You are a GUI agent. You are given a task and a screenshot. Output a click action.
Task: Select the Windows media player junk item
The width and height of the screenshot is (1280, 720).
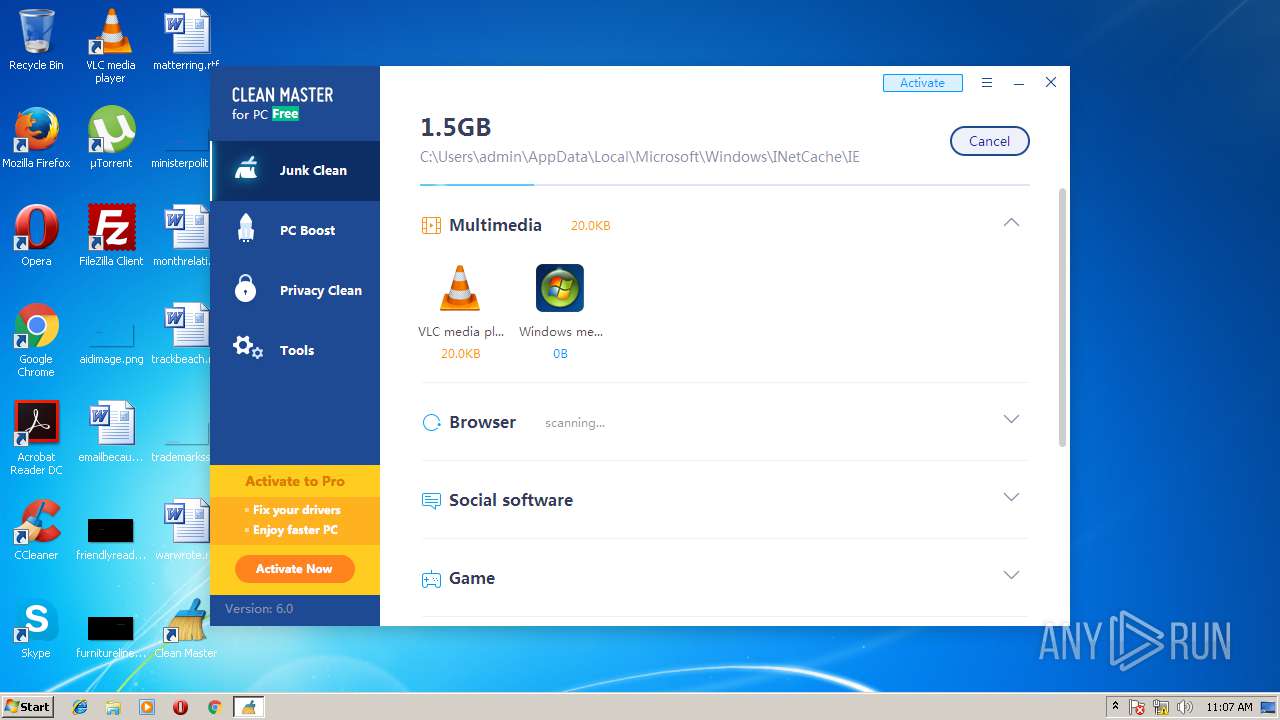[560, 312]
